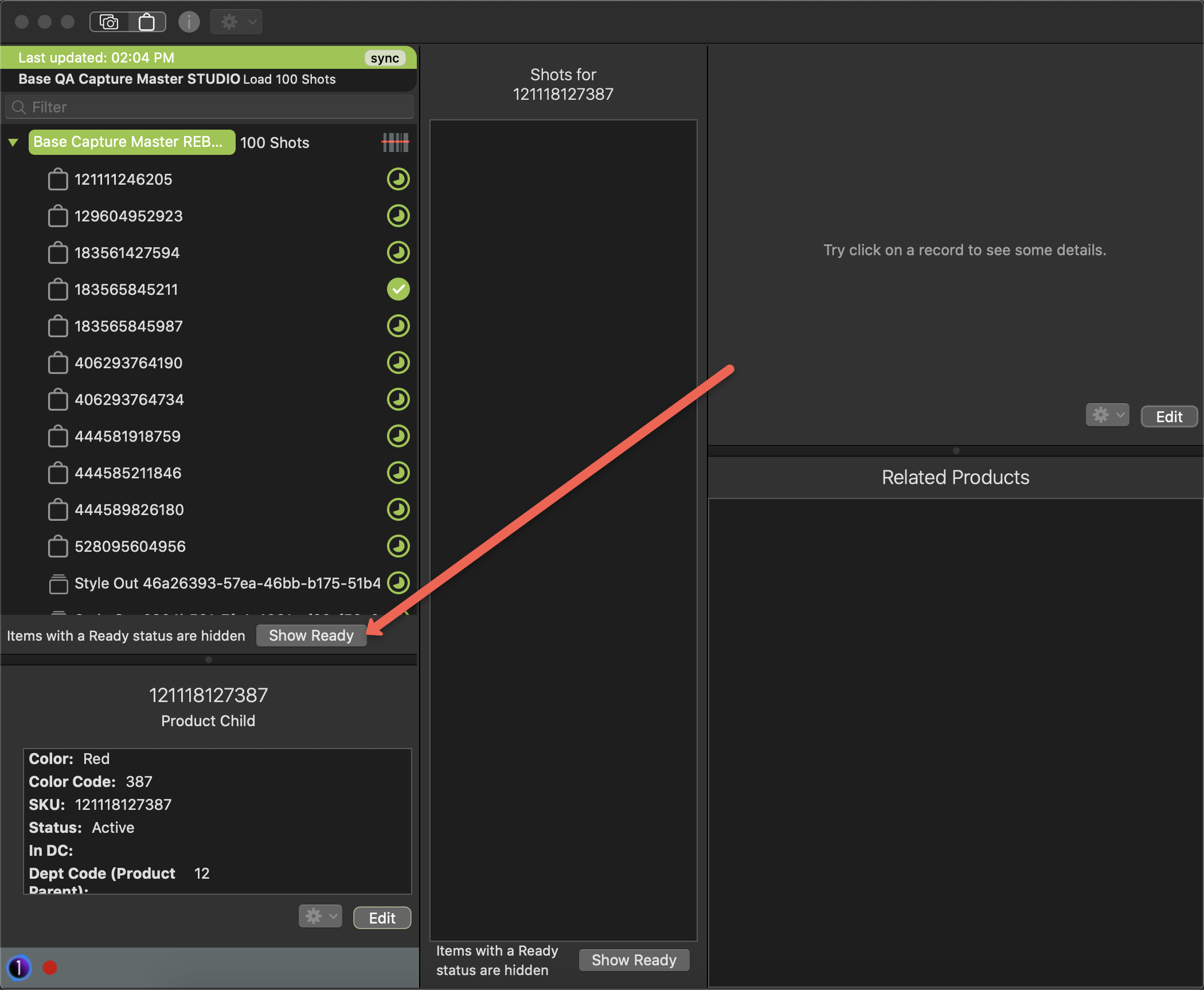Open gear dropdown in record details panel
Image resolution: width=1204 pixels, height=990 pixels.
[1107, 415]
